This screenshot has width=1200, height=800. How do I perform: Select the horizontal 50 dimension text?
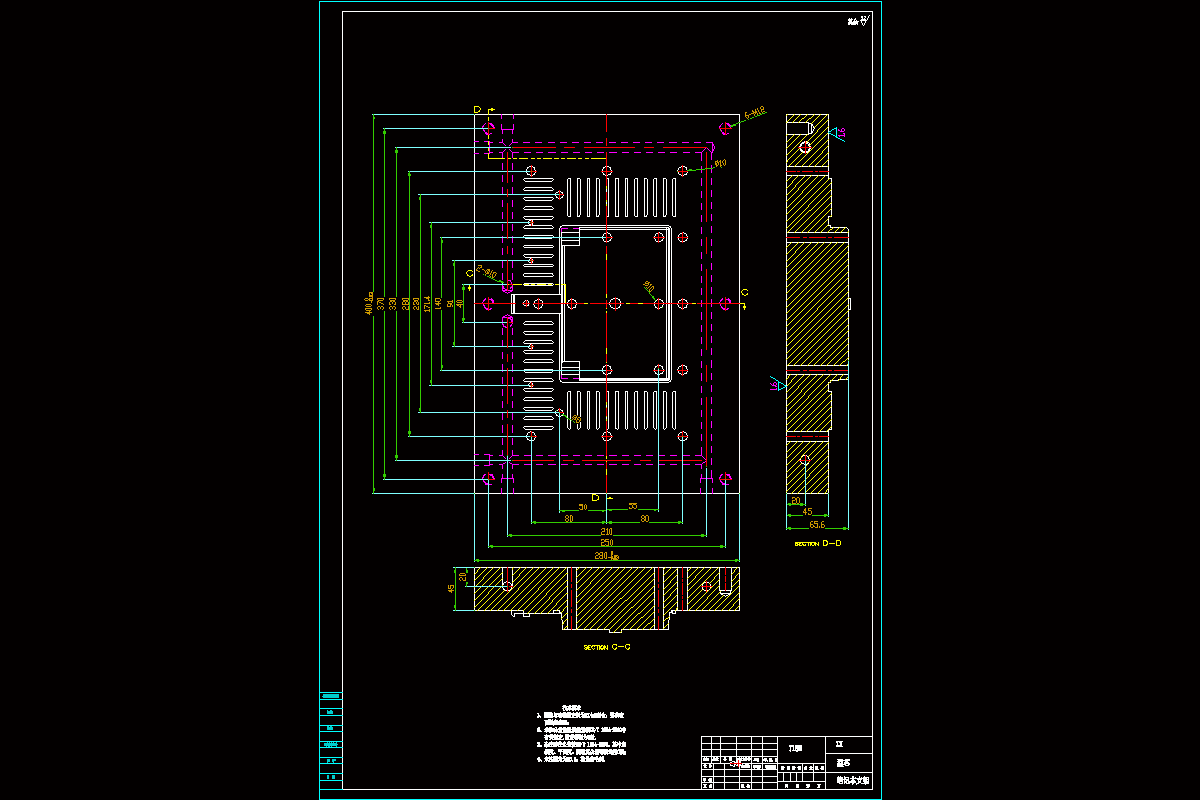pos(583,507)
